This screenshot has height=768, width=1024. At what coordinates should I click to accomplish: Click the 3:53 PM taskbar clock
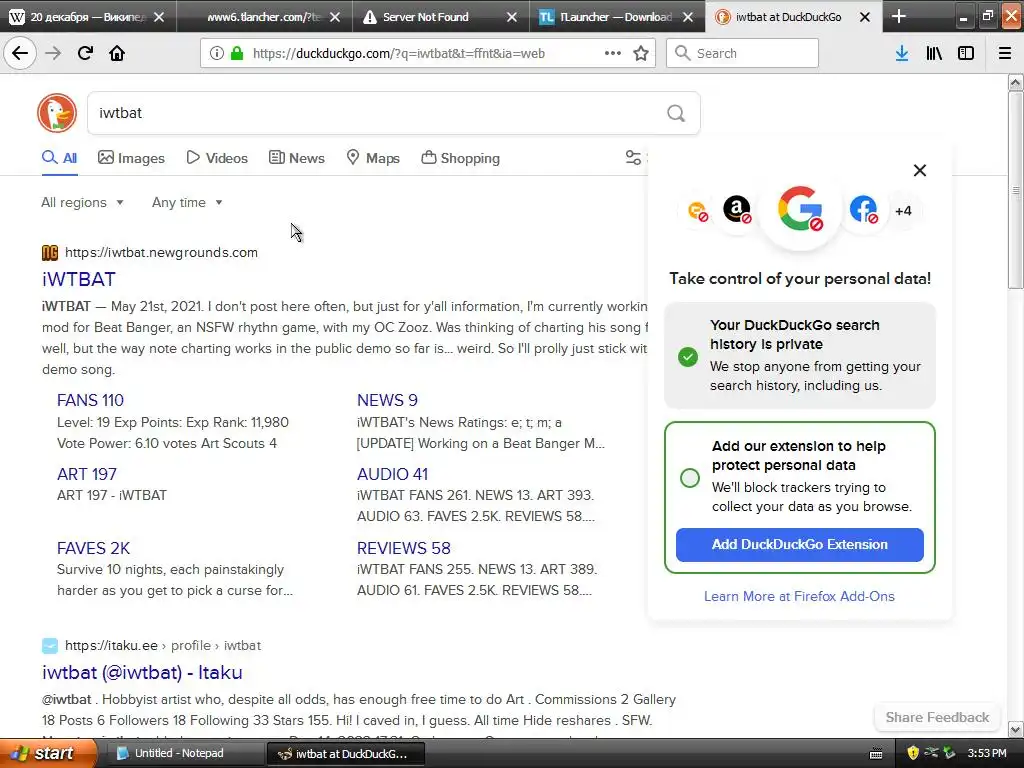987,754
